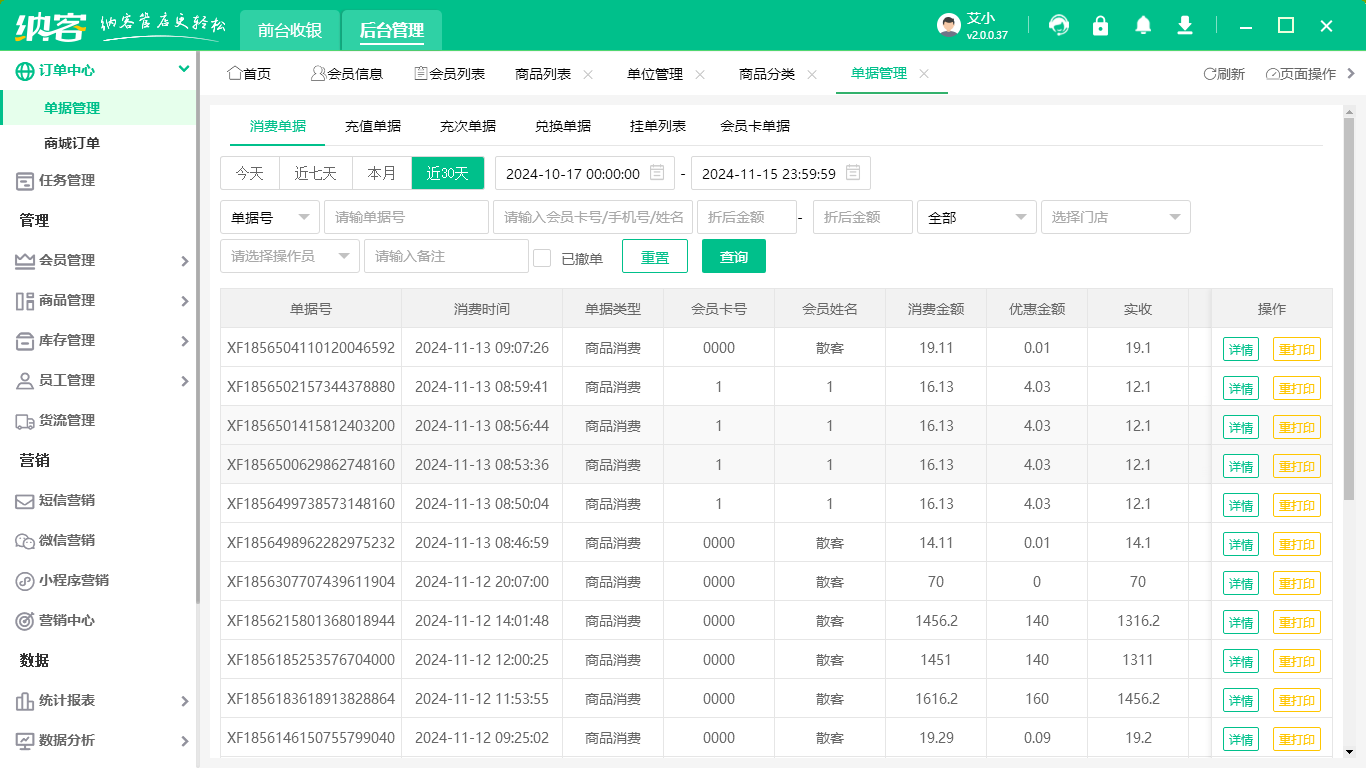Switch to the 充值单据 tab
Screen dimensions: 1366x768
point(373,126)
